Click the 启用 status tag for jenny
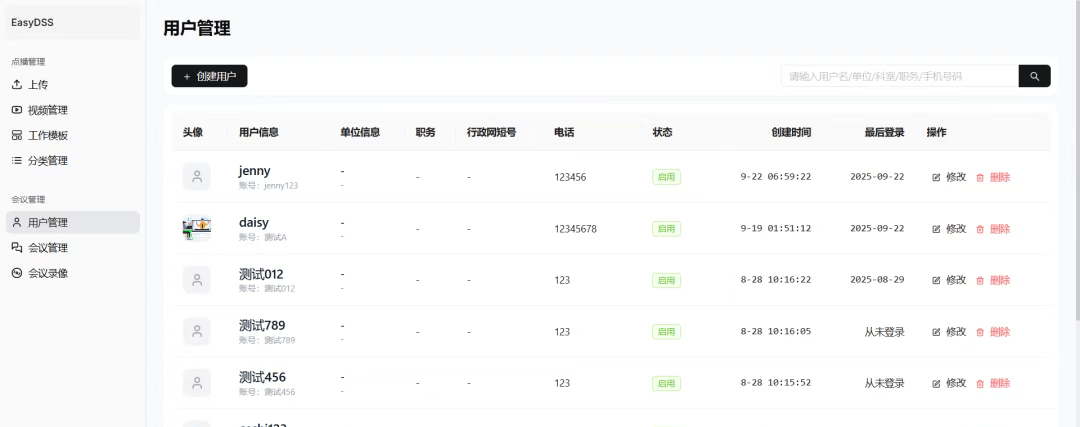The height and width of the screenshot is (427, 1080). 666,177
